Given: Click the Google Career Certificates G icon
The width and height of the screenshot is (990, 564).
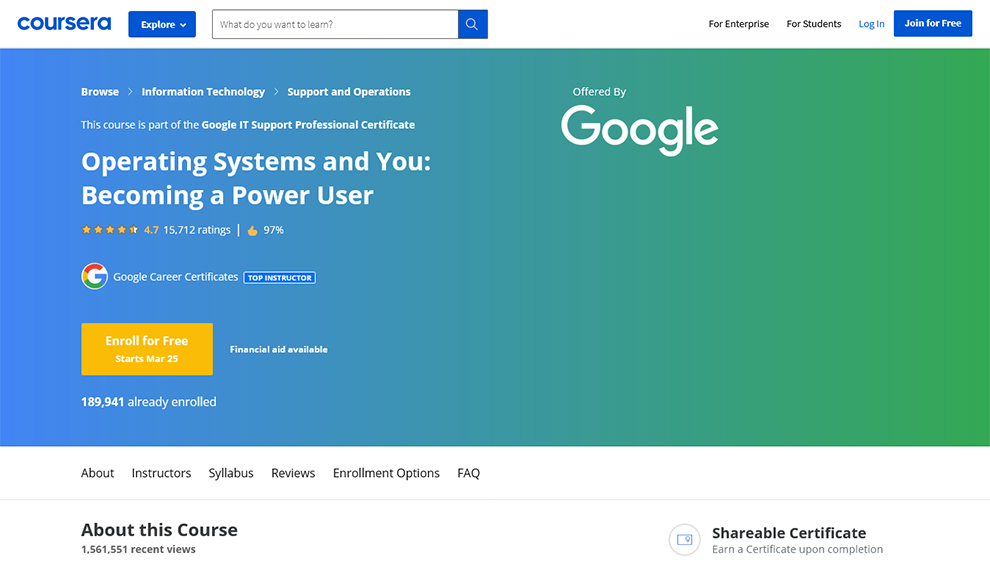Looking at the screenshot, I should tap(94, 277).
